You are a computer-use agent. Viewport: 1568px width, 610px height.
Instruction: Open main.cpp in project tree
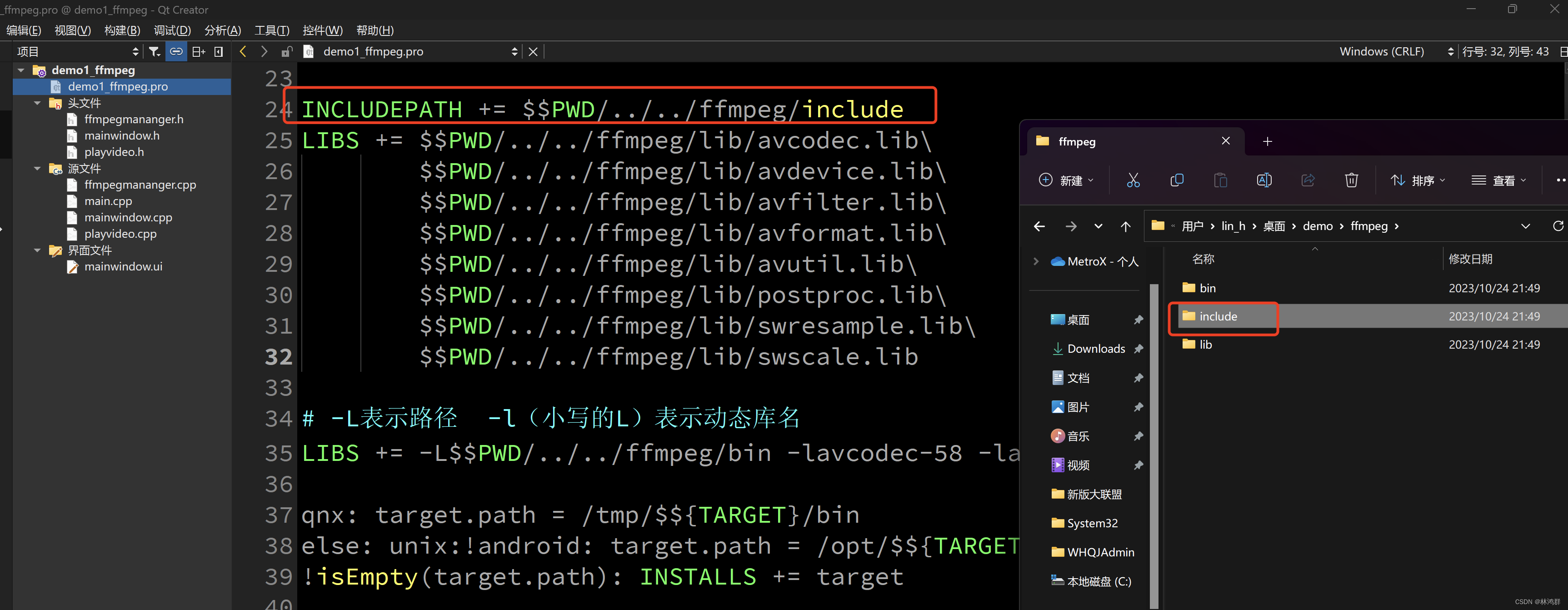point(108,201)
